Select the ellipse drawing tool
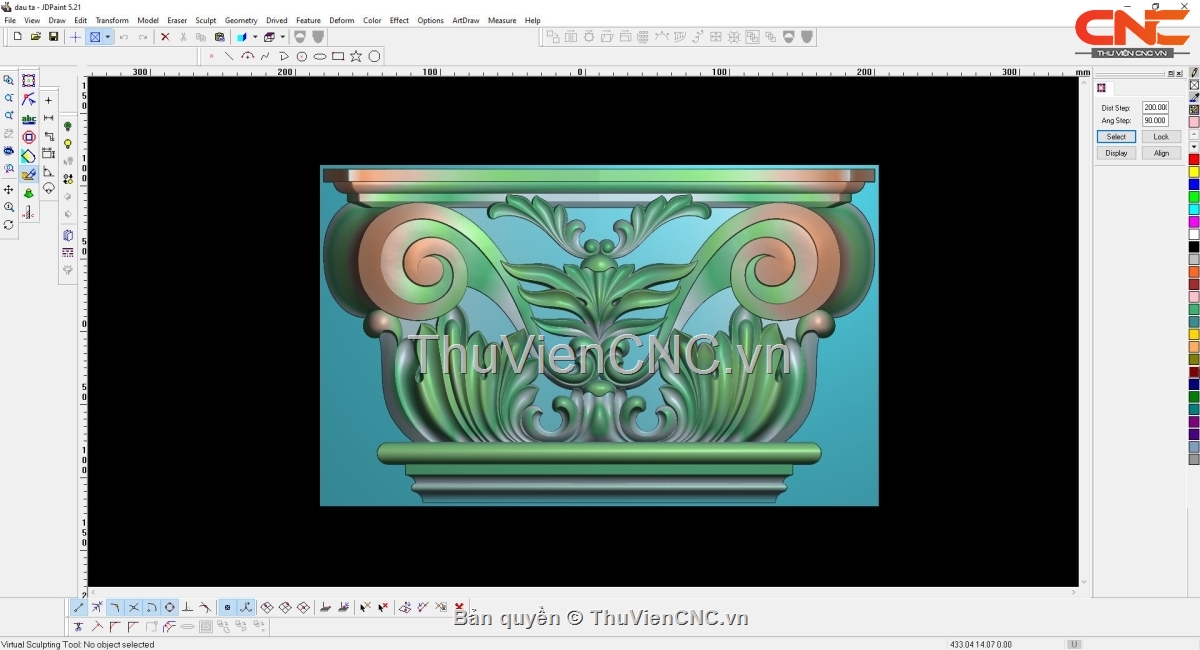The image size is (1200, 650). [x=320, y=56]
